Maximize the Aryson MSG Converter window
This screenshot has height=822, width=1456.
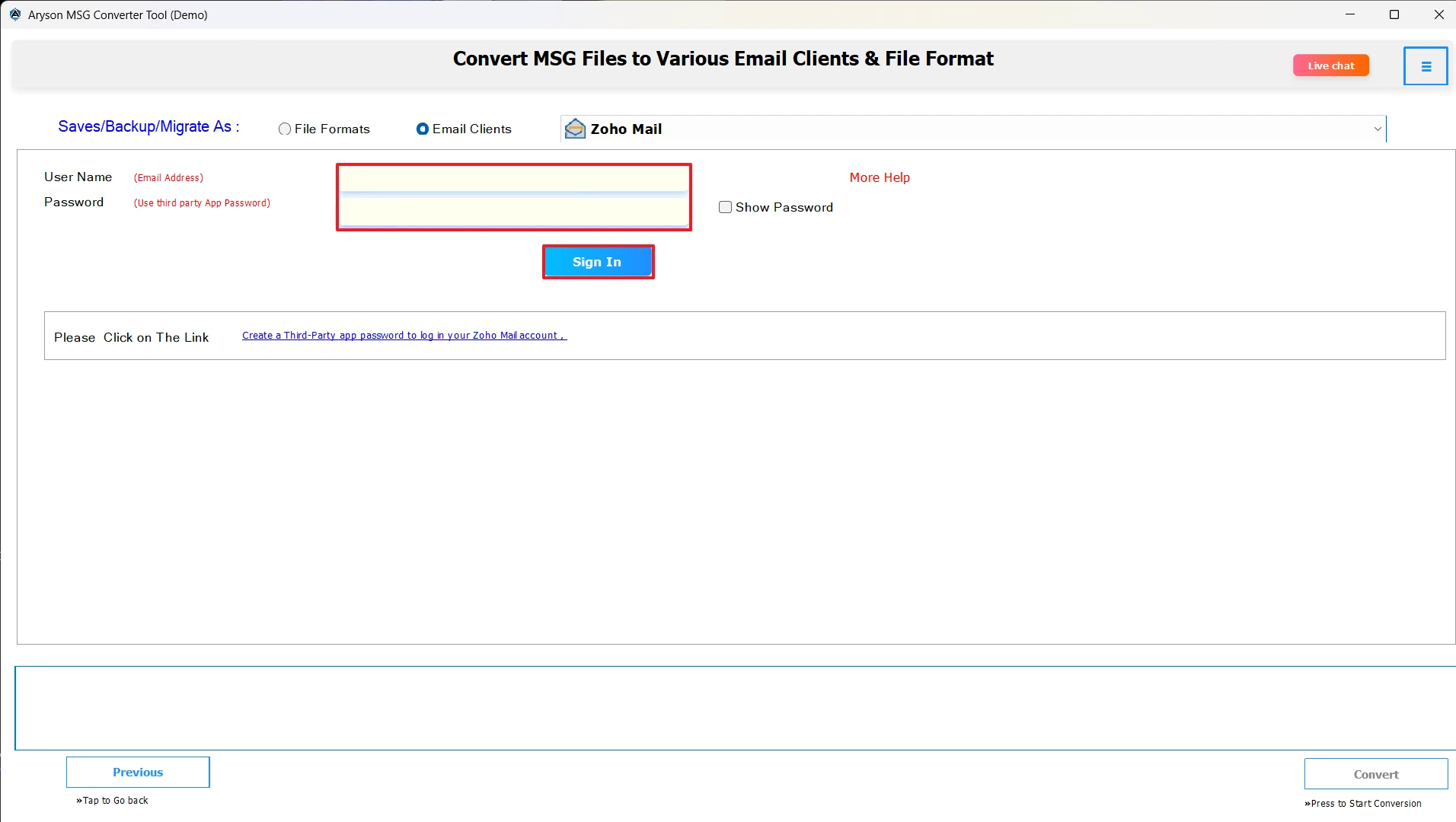click(1394, 14)
